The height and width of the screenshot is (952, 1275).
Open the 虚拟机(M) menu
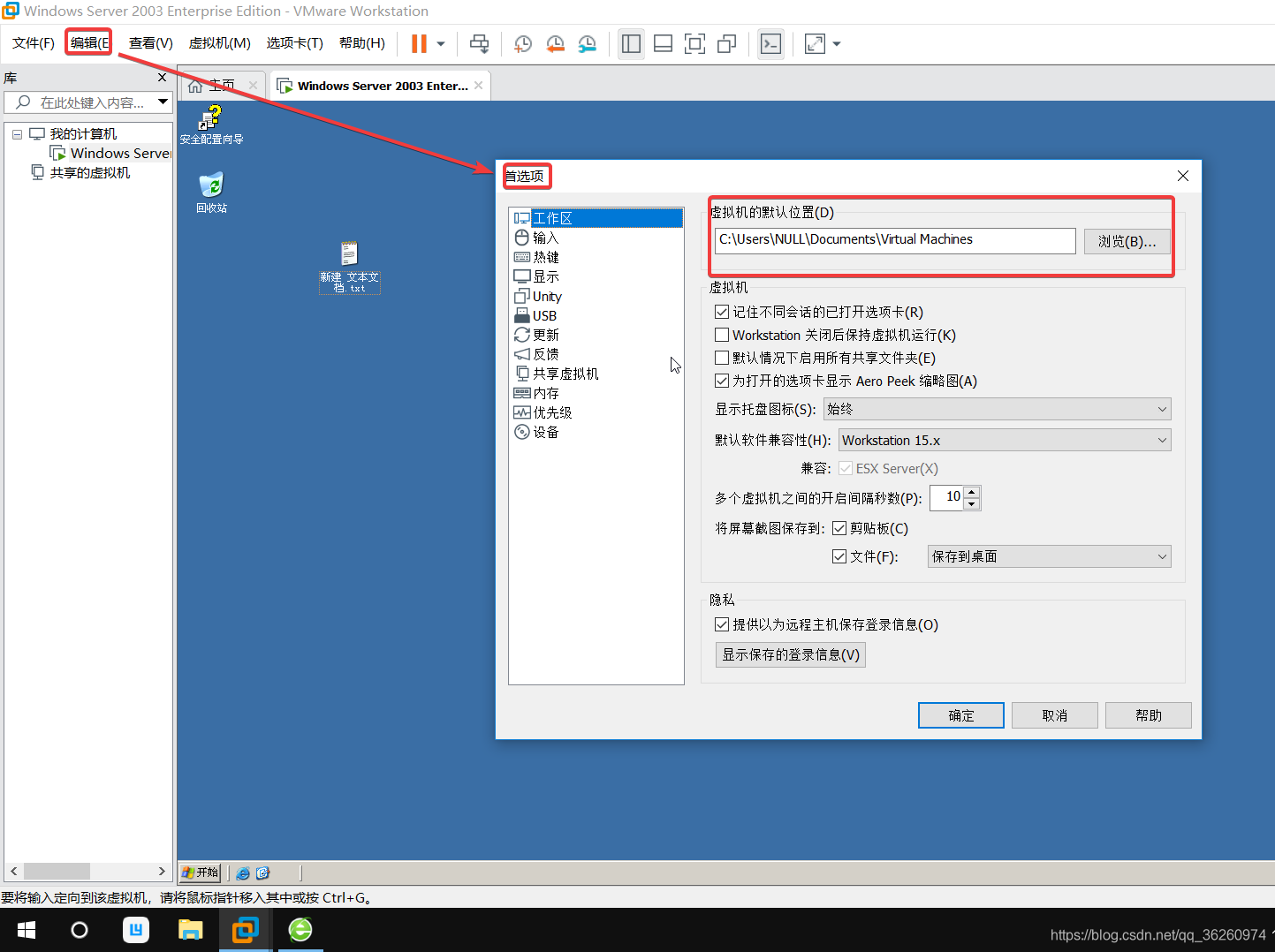click(x=220, y=43)
